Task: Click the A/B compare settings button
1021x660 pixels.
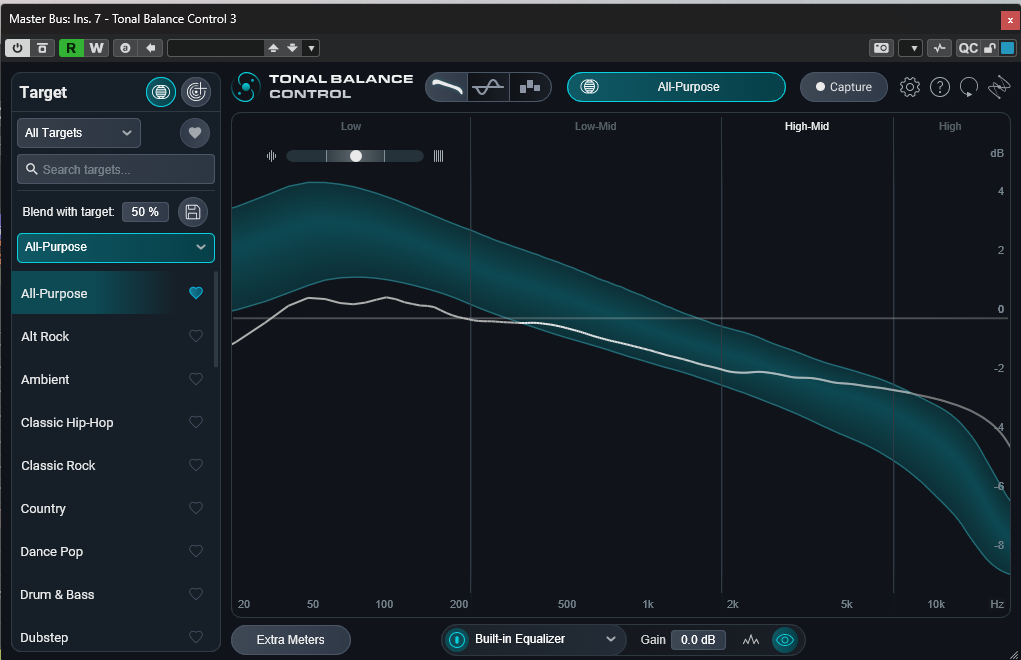Action: tap(42, 48)
